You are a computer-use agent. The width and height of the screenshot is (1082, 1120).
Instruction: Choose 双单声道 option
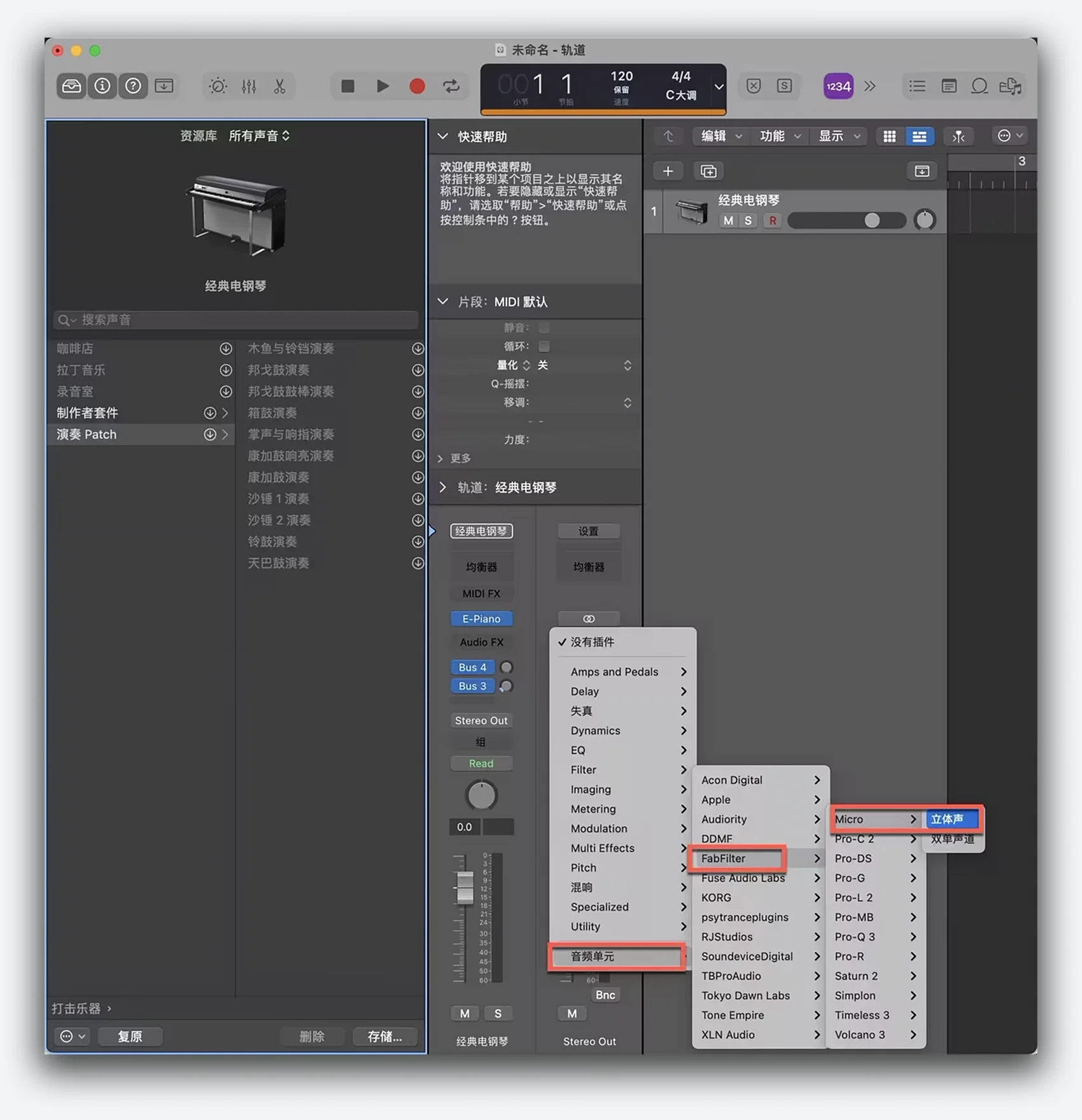953,839
